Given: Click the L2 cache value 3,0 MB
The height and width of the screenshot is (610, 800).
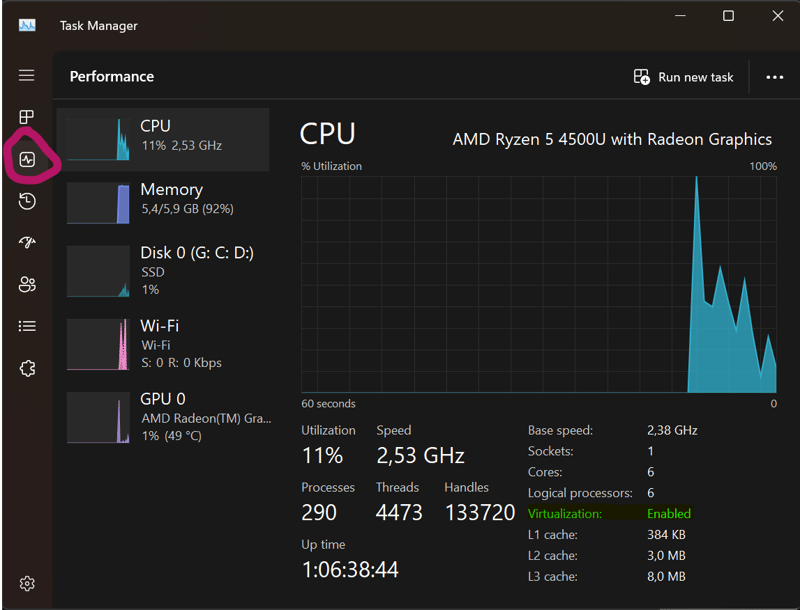Looking at the screenshot, I should coord(666,555).
